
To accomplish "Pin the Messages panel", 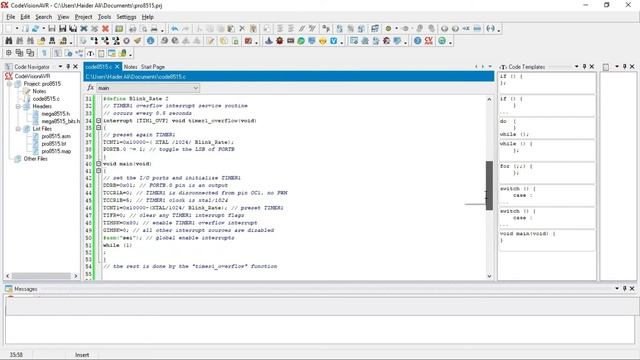I will coord(624,289).
